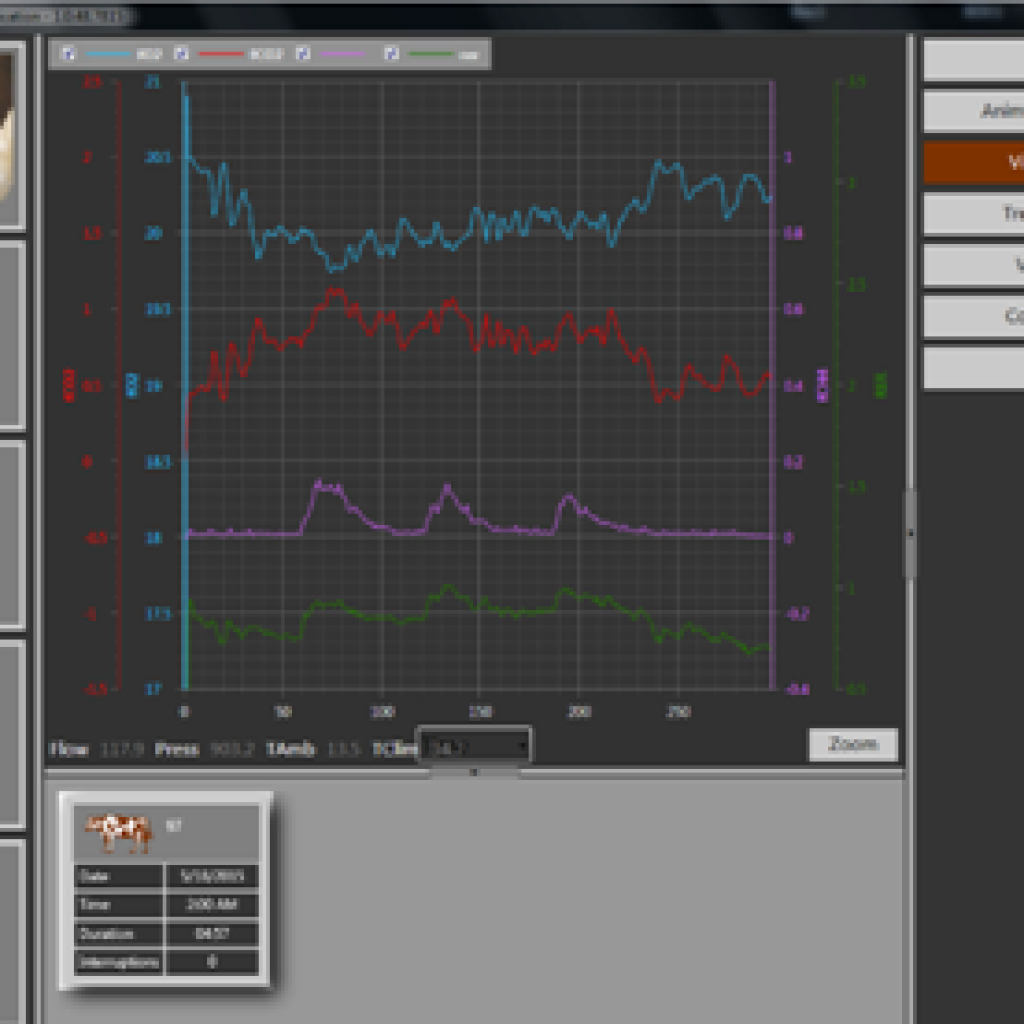
Task: Select the orange highlighted tab in right panel
Action: click(x=972, y=162)
